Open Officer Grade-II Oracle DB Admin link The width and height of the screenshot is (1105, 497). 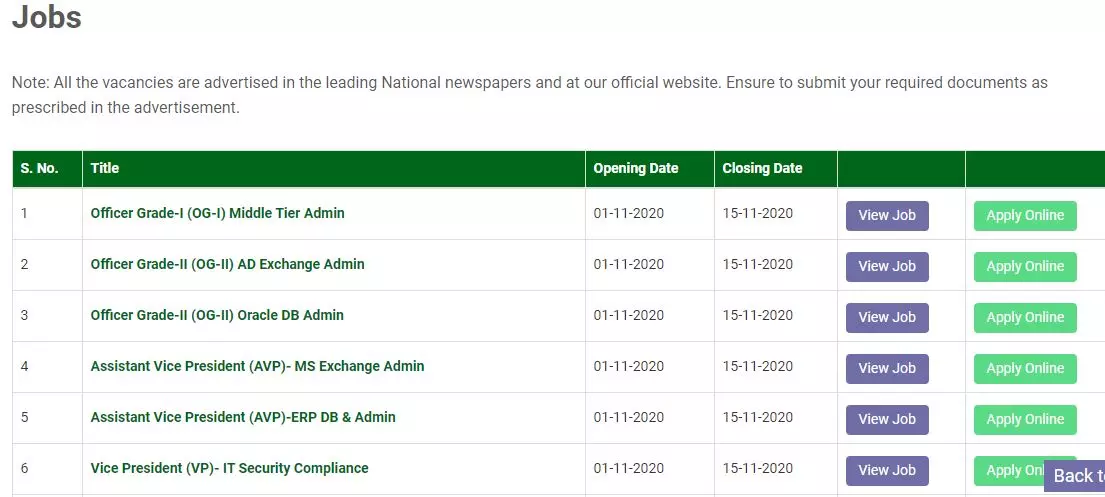click(x=217, y=315)
